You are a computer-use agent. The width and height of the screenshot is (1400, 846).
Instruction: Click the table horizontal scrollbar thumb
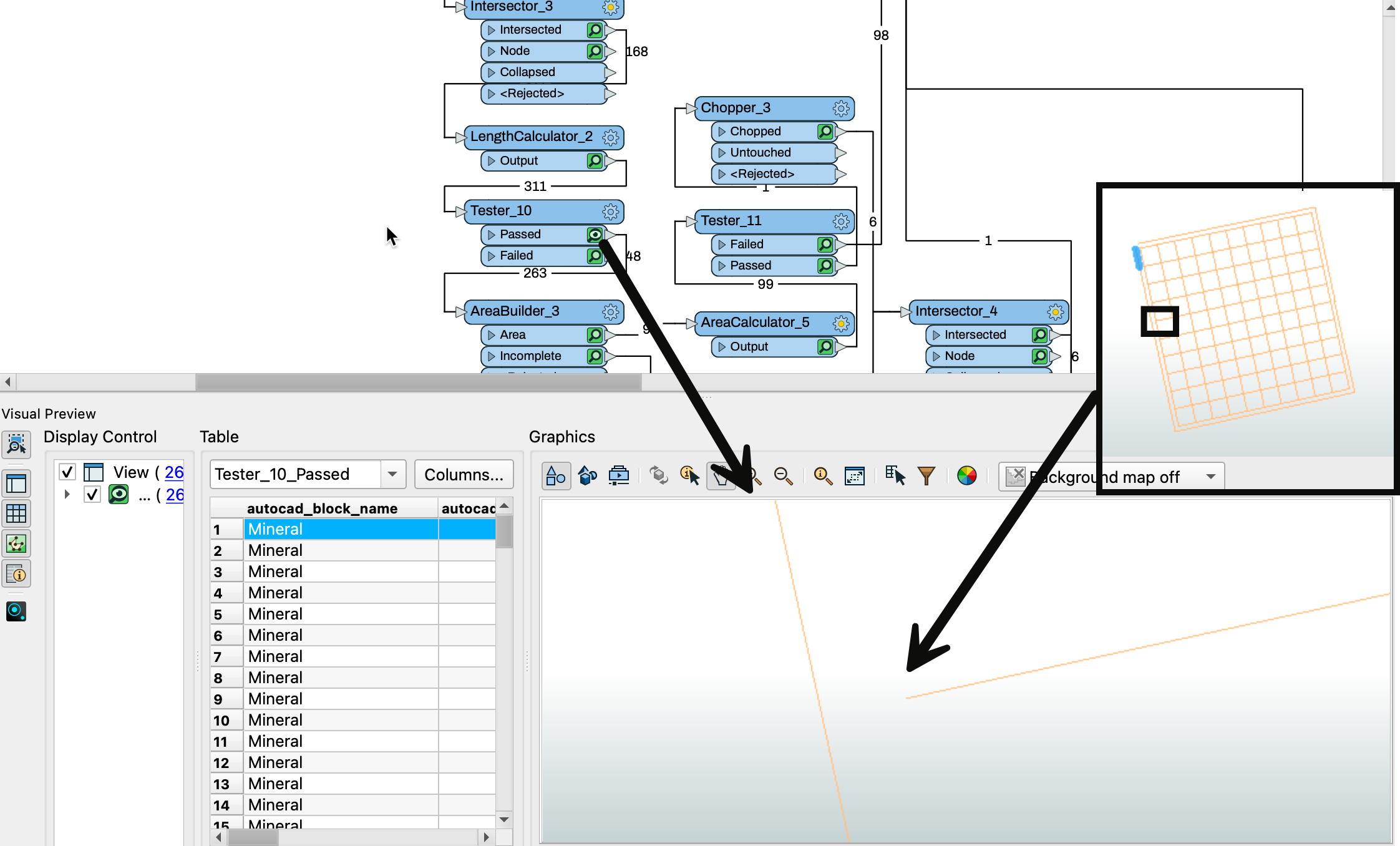(253, 837)
